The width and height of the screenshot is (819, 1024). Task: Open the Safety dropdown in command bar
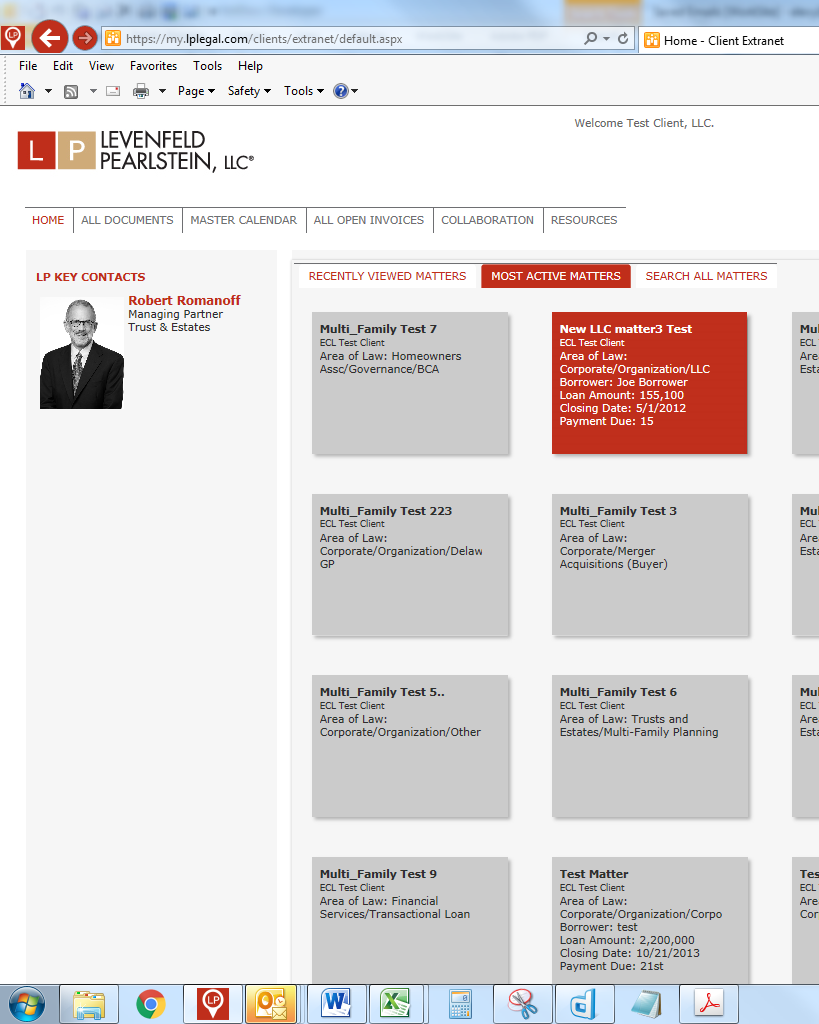249,91
